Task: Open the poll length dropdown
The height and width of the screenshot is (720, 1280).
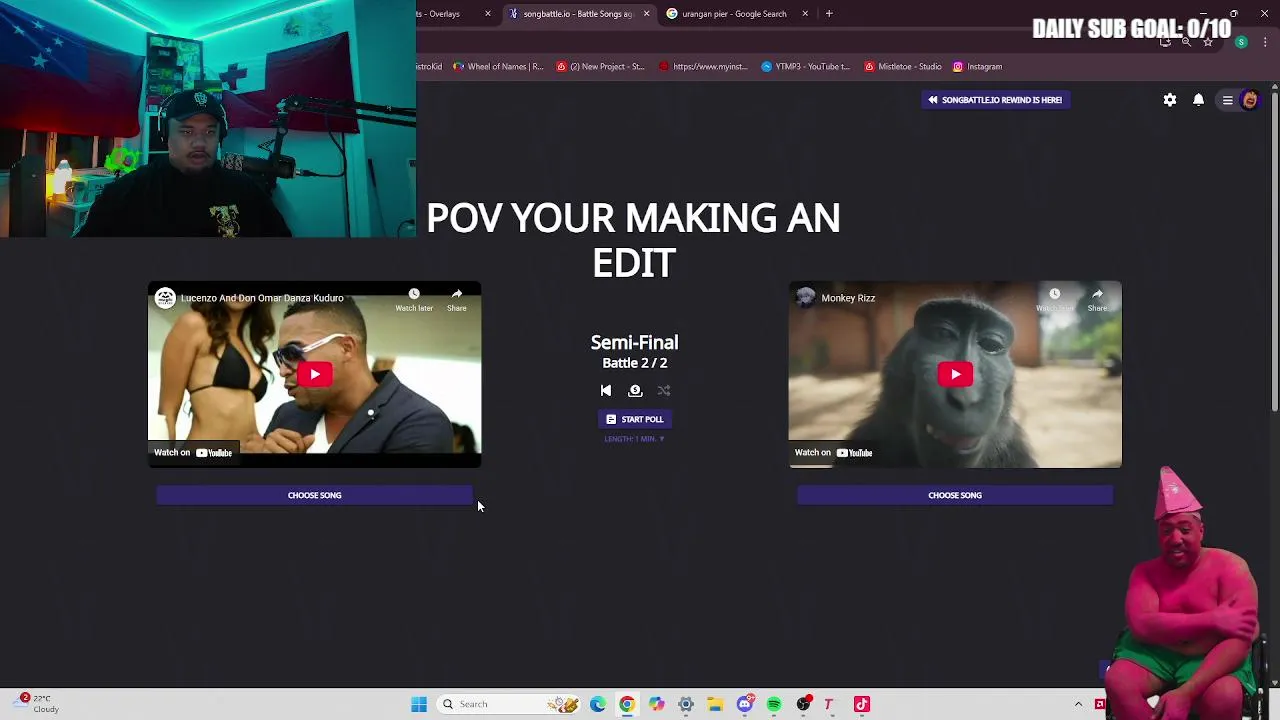Action: (x=635, y=439)
